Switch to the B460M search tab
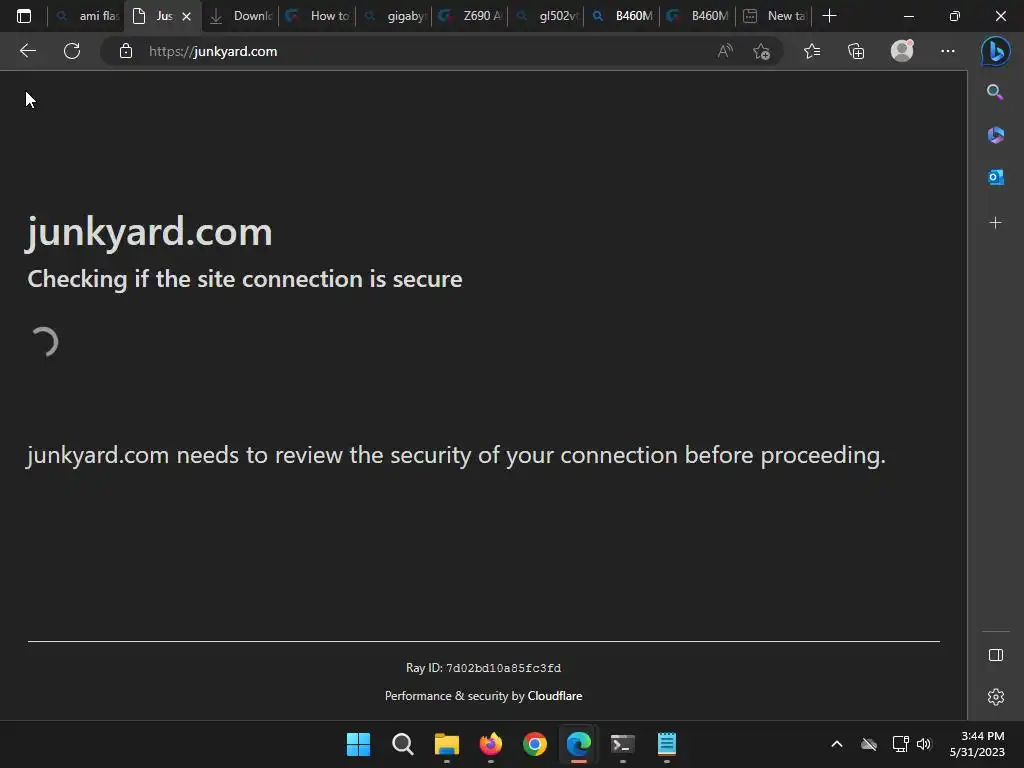 622,16
